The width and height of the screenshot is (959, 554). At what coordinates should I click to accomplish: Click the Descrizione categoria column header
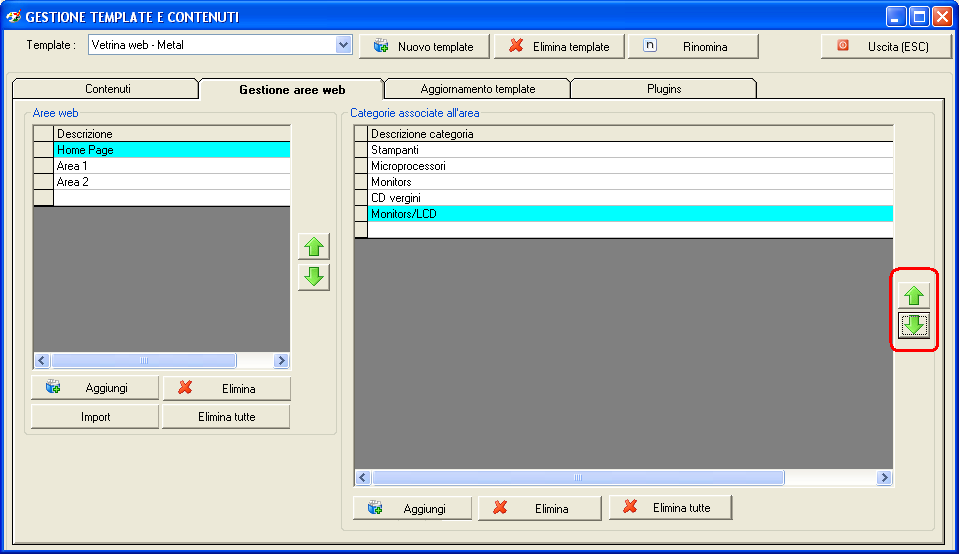pos(630,134)
